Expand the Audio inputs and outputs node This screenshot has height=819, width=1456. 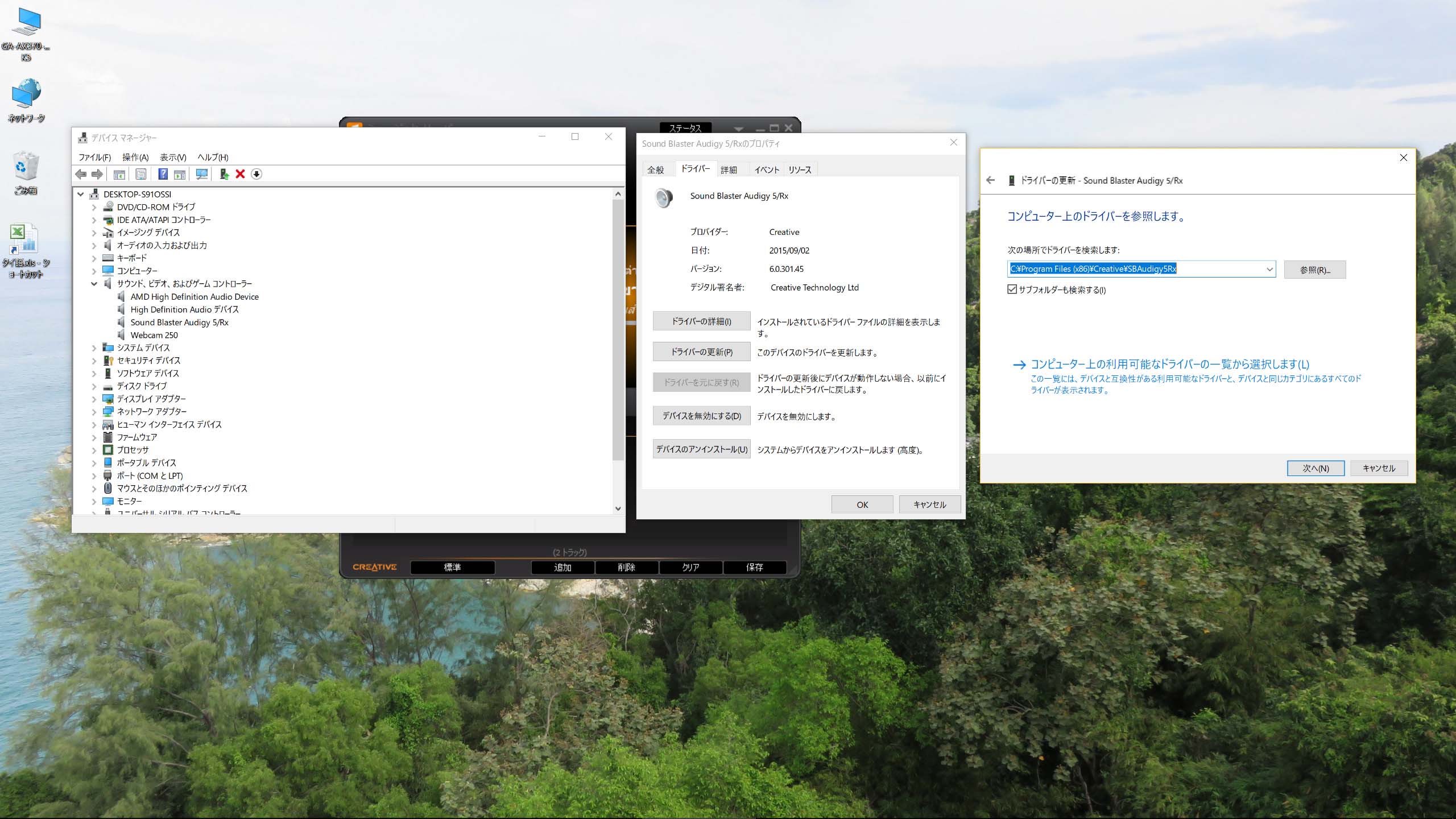point(94,246)
